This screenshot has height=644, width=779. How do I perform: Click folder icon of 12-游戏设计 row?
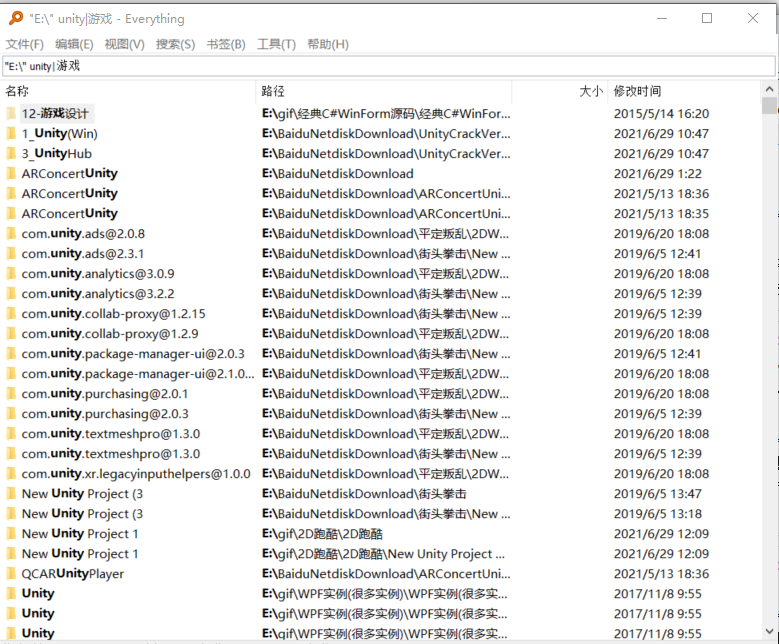click(x=11, y=114)
